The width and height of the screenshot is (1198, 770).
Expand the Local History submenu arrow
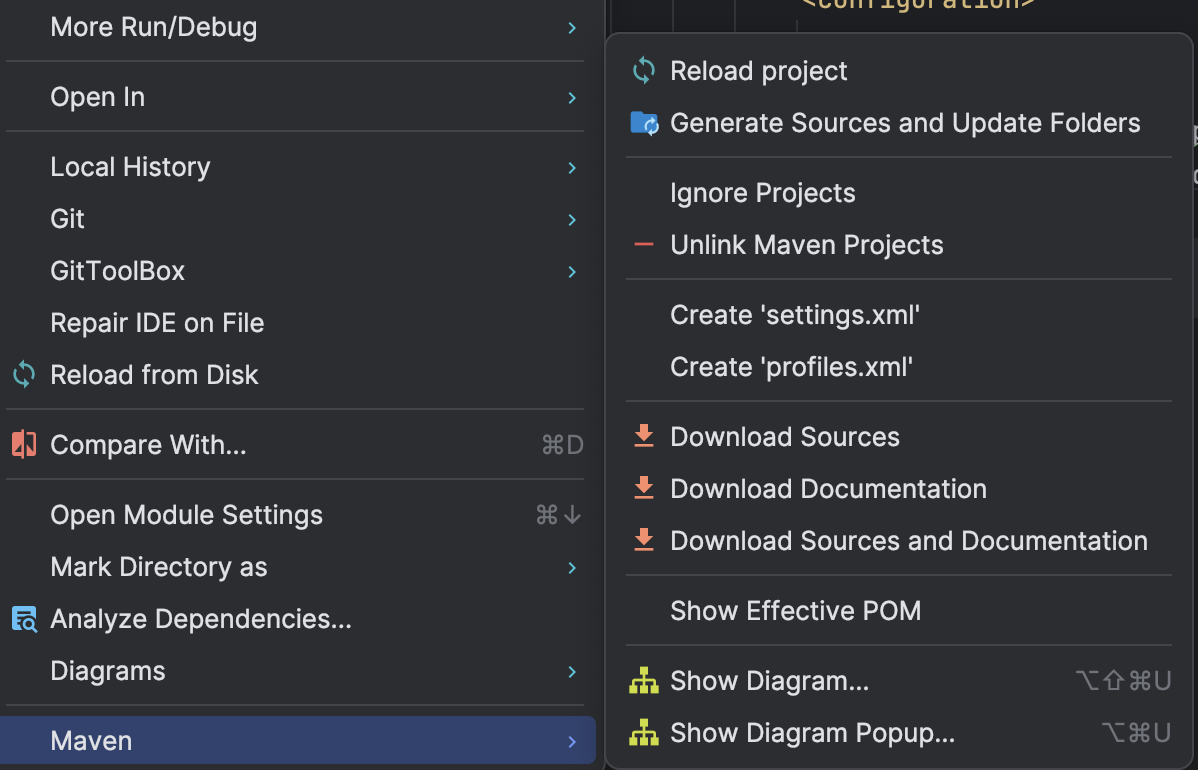click(x=572, y=167)
